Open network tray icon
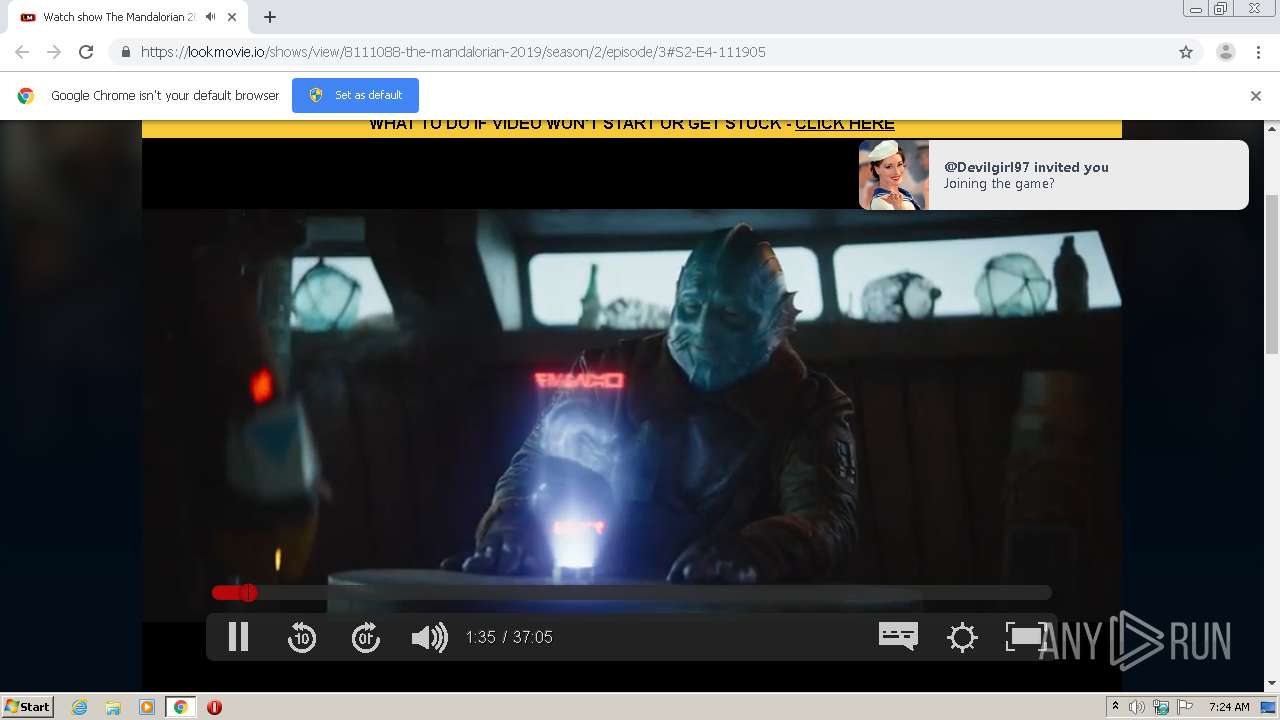 [x=1161, y=707]
